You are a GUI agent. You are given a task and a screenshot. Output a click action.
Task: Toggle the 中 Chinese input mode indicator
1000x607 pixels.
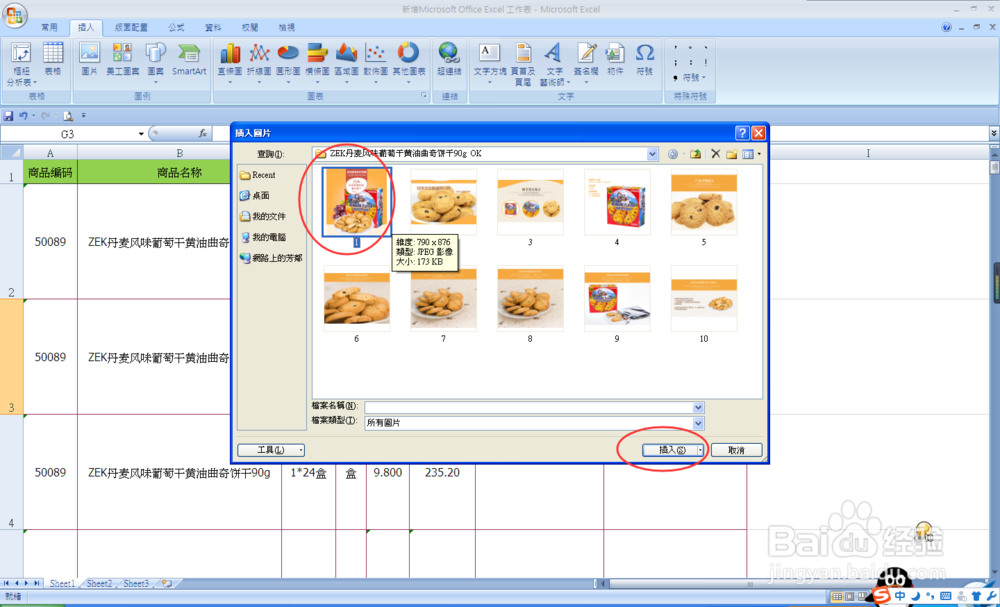901,596
